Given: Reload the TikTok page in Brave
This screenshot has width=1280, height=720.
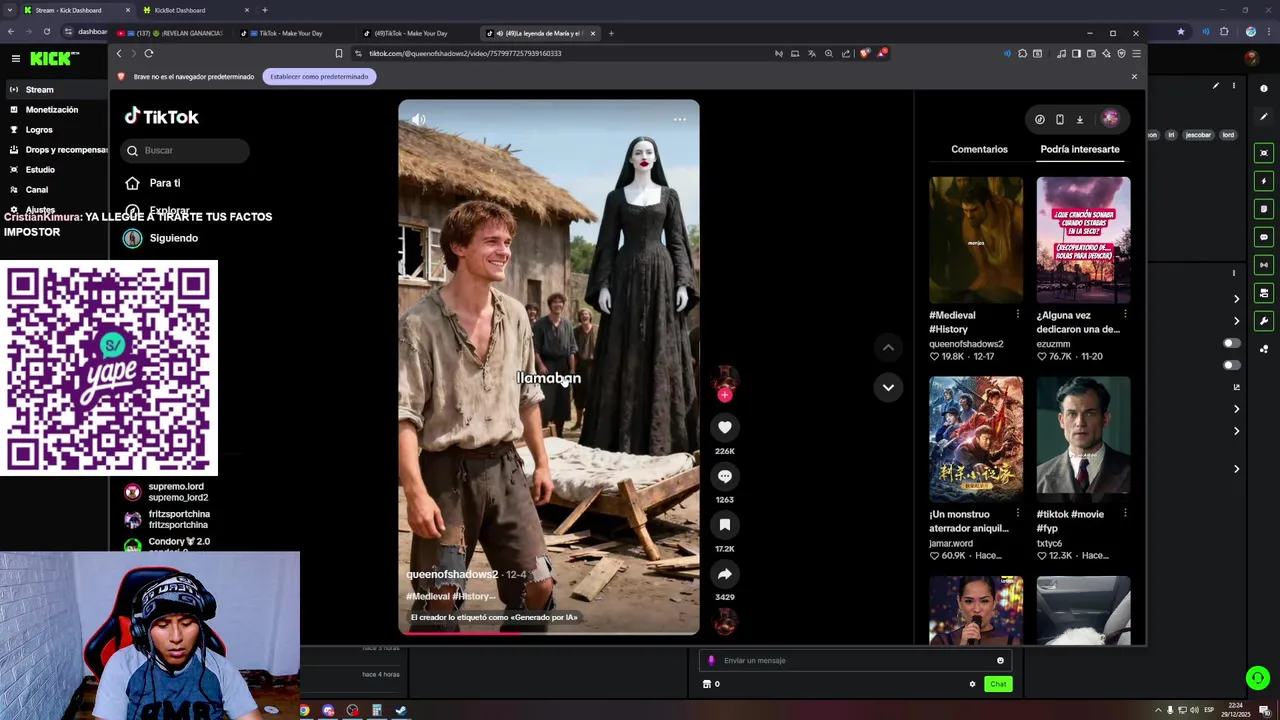Looking at the screenshot, I should pos(149,53).
